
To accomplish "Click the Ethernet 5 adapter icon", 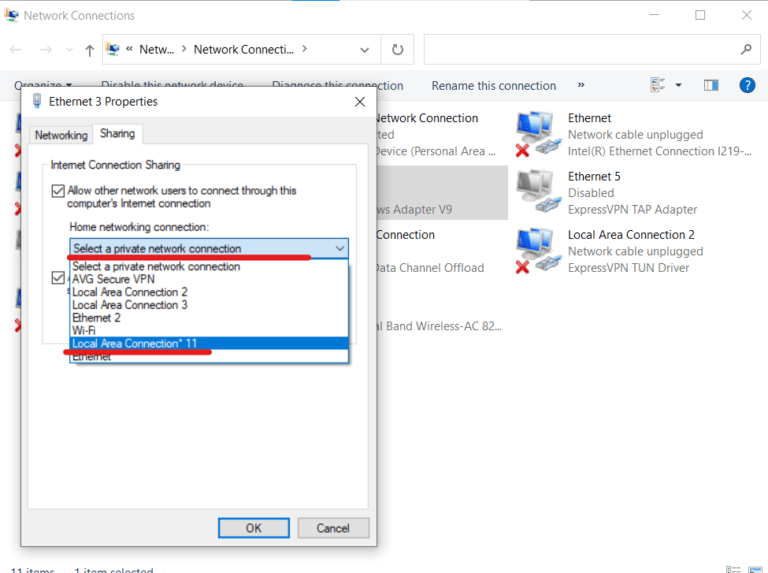I will 537,192.
